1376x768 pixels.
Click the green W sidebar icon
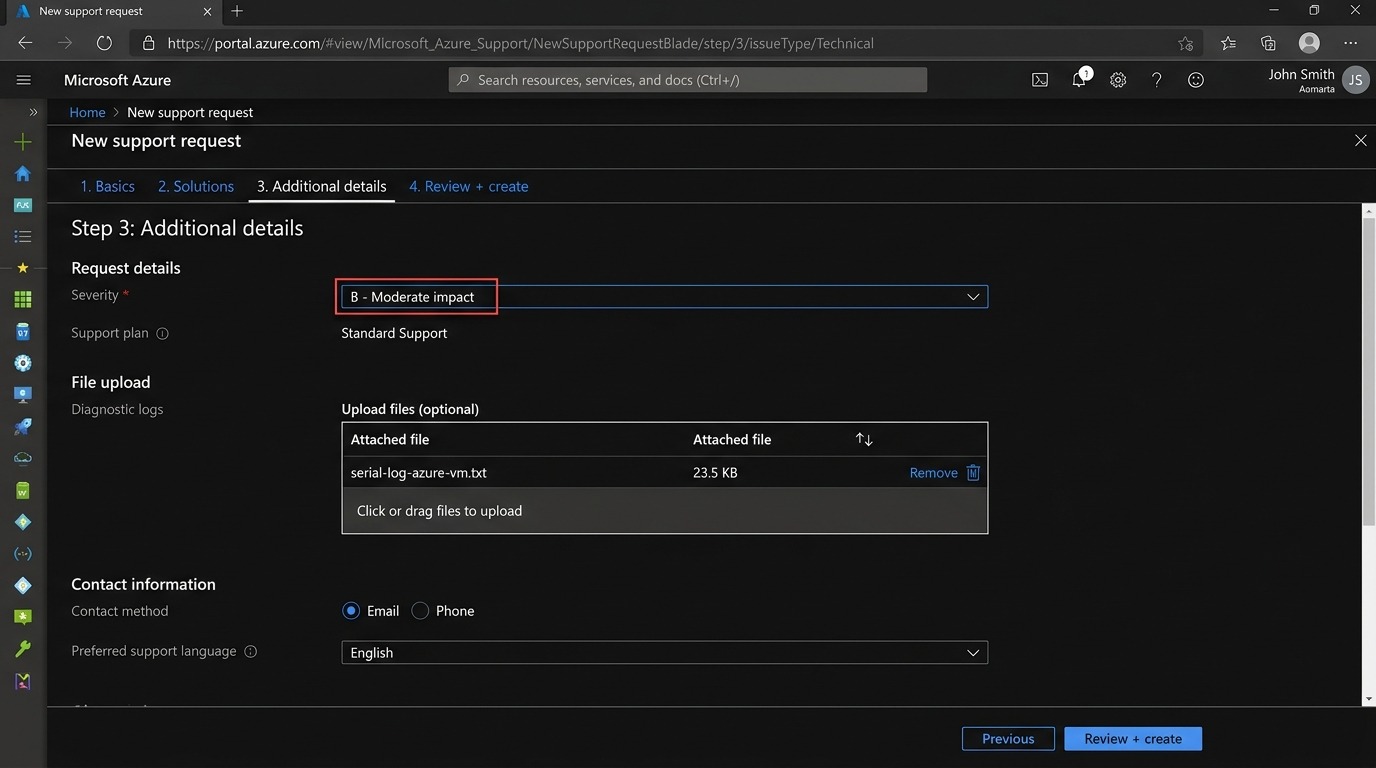point(23,490)
